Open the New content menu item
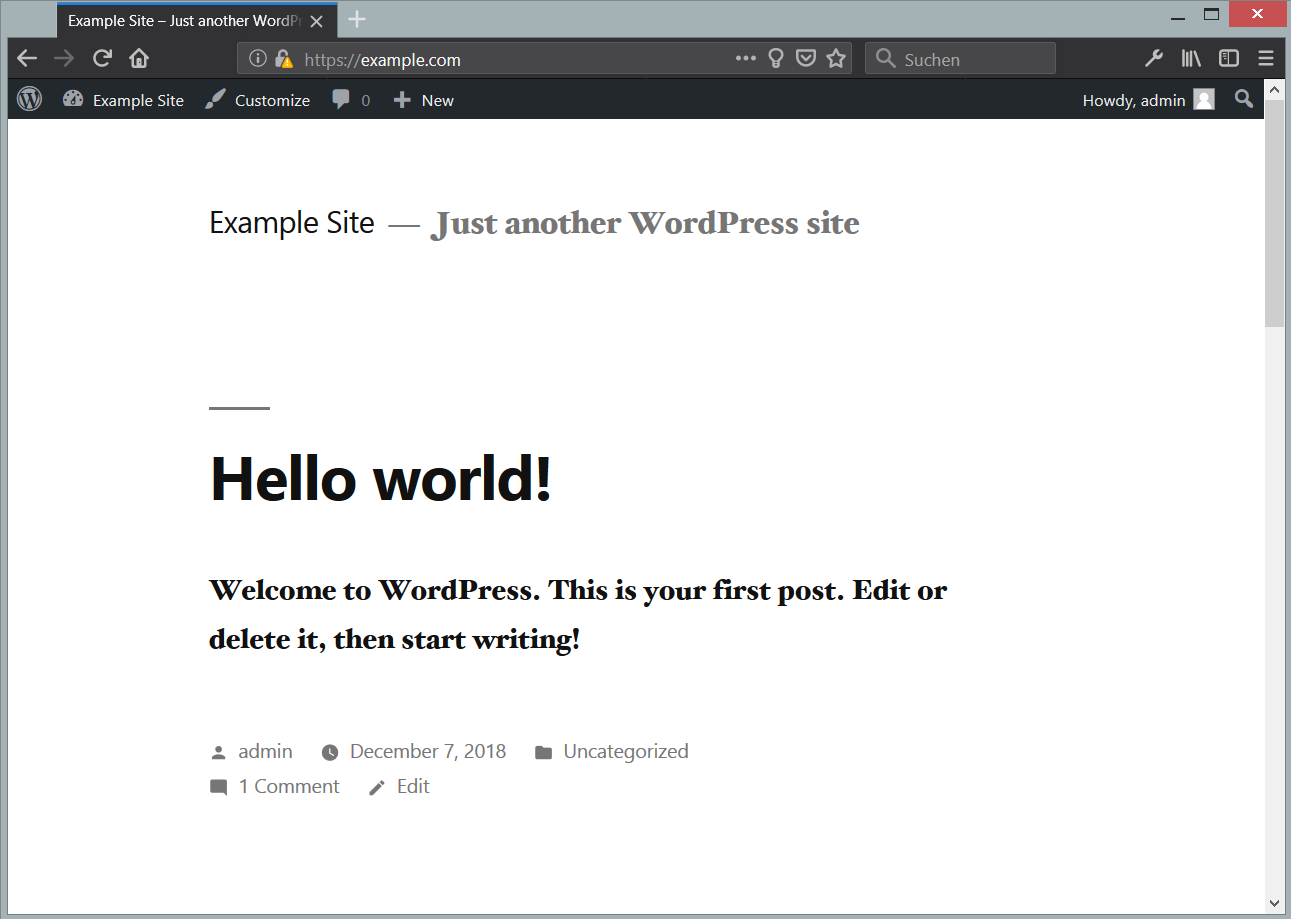This screenshot has width=1291, height=919. (x=424, y=100)
